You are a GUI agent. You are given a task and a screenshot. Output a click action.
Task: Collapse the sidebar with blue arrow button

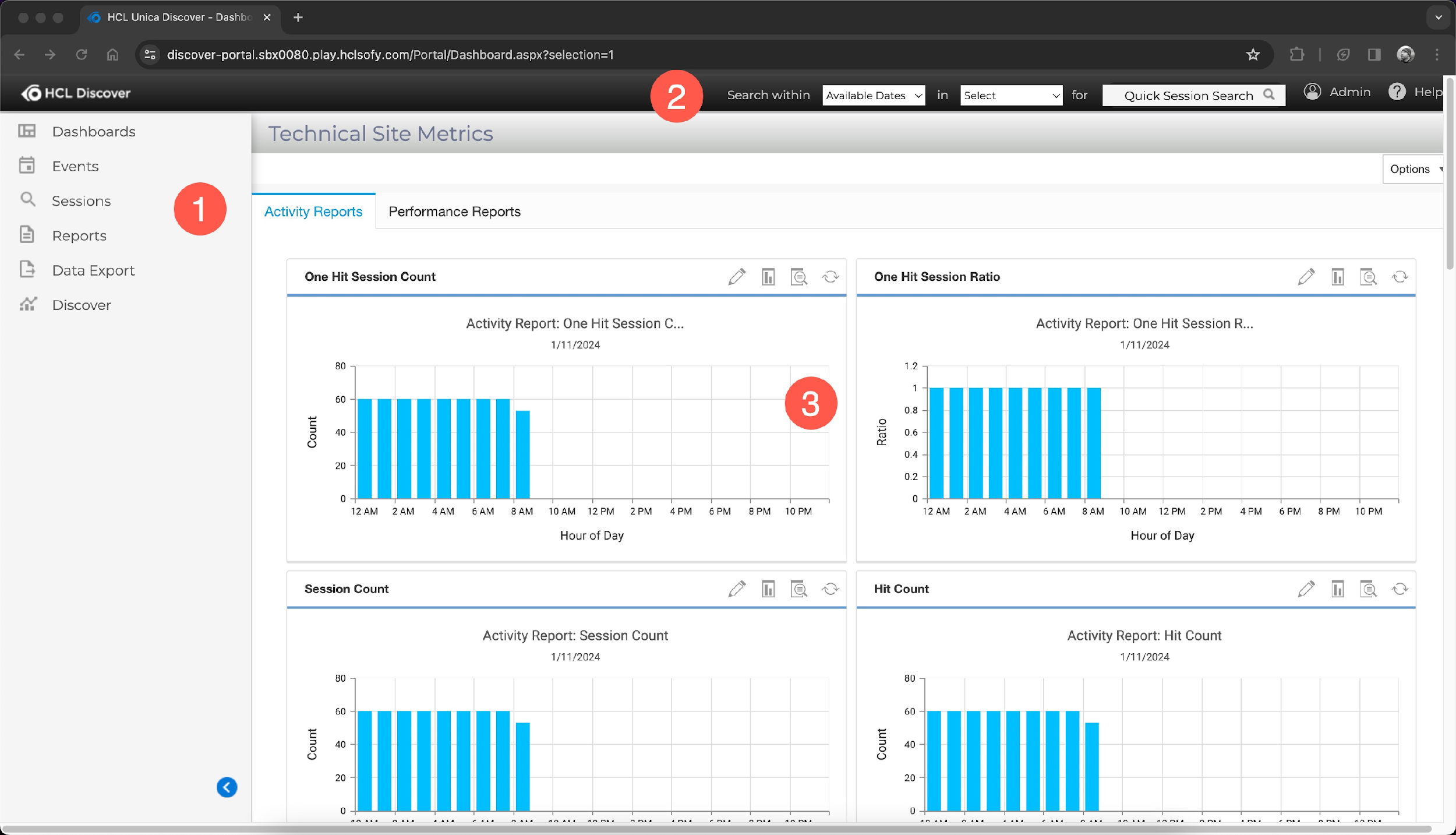click(227, 787)
